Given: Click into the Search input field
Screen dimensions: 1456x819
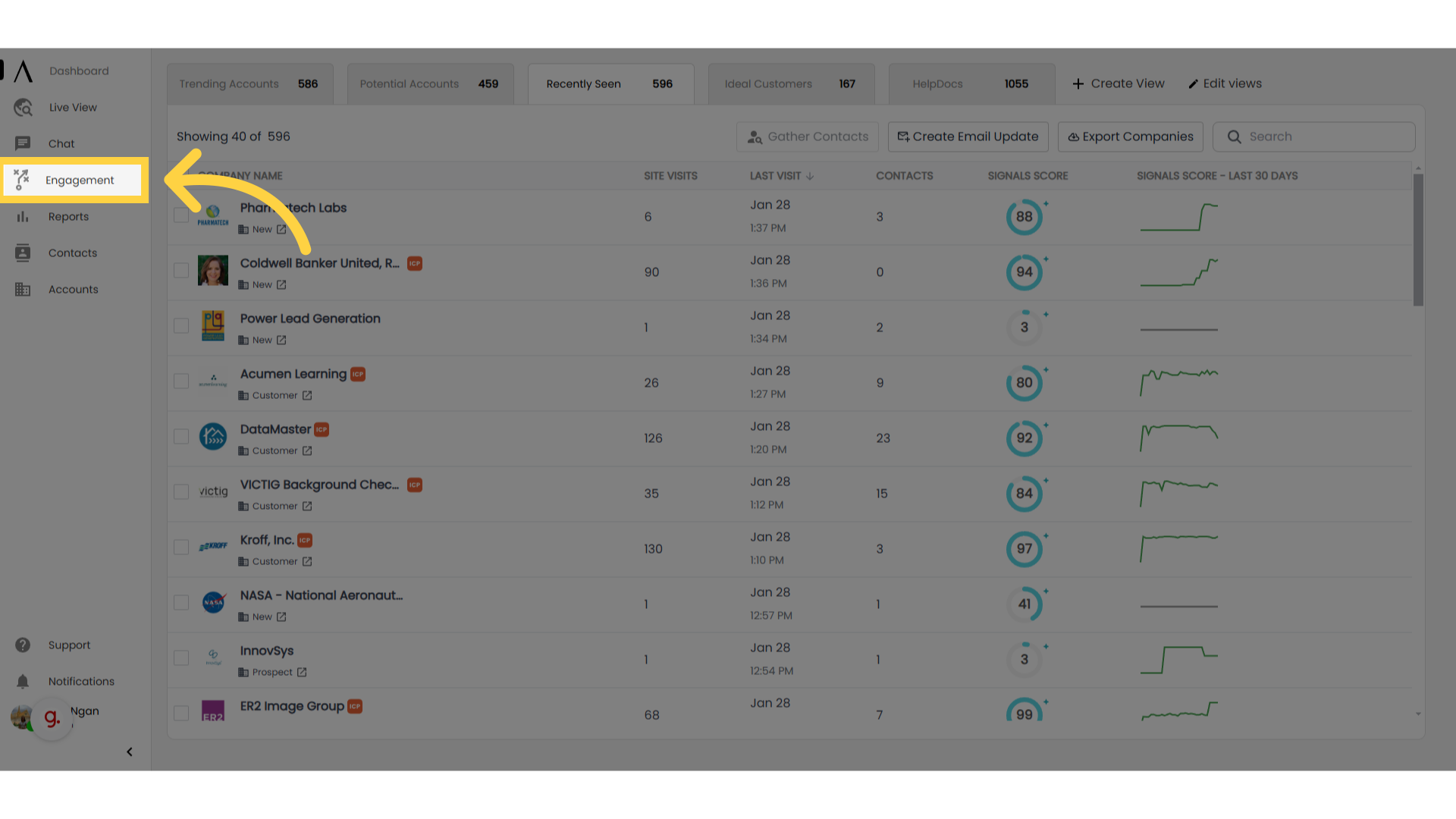Looking at the screenshot, I should click(1313, 137).
